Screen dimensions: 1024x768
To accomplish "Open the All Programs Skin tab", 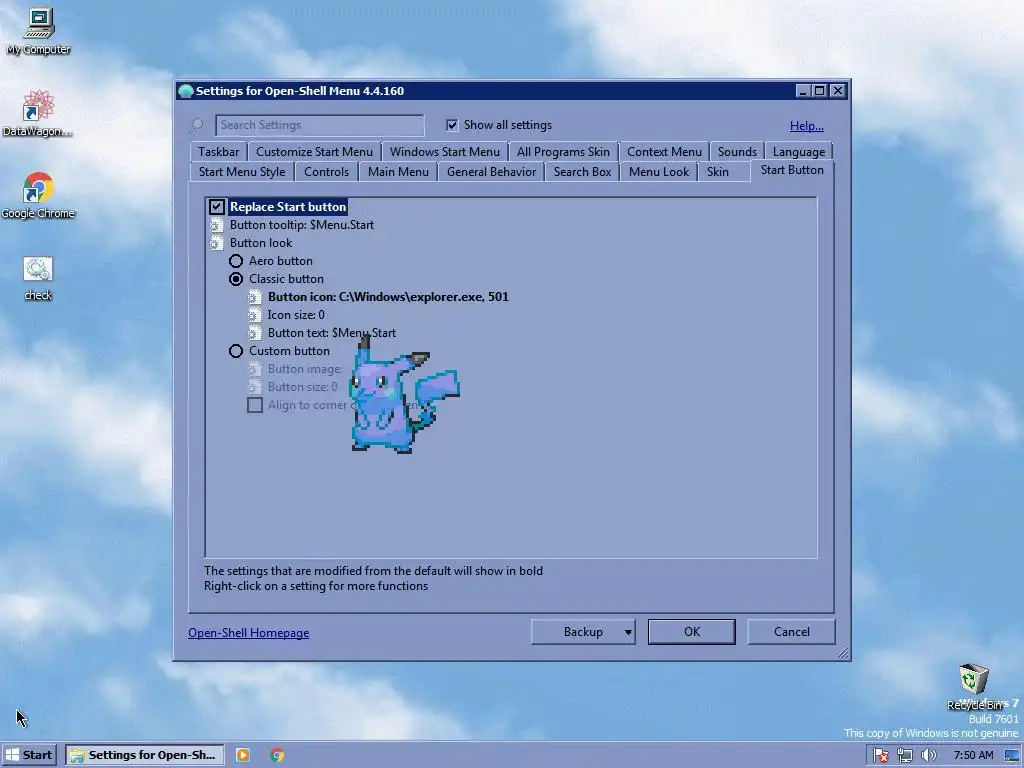I will coord(563,152).
